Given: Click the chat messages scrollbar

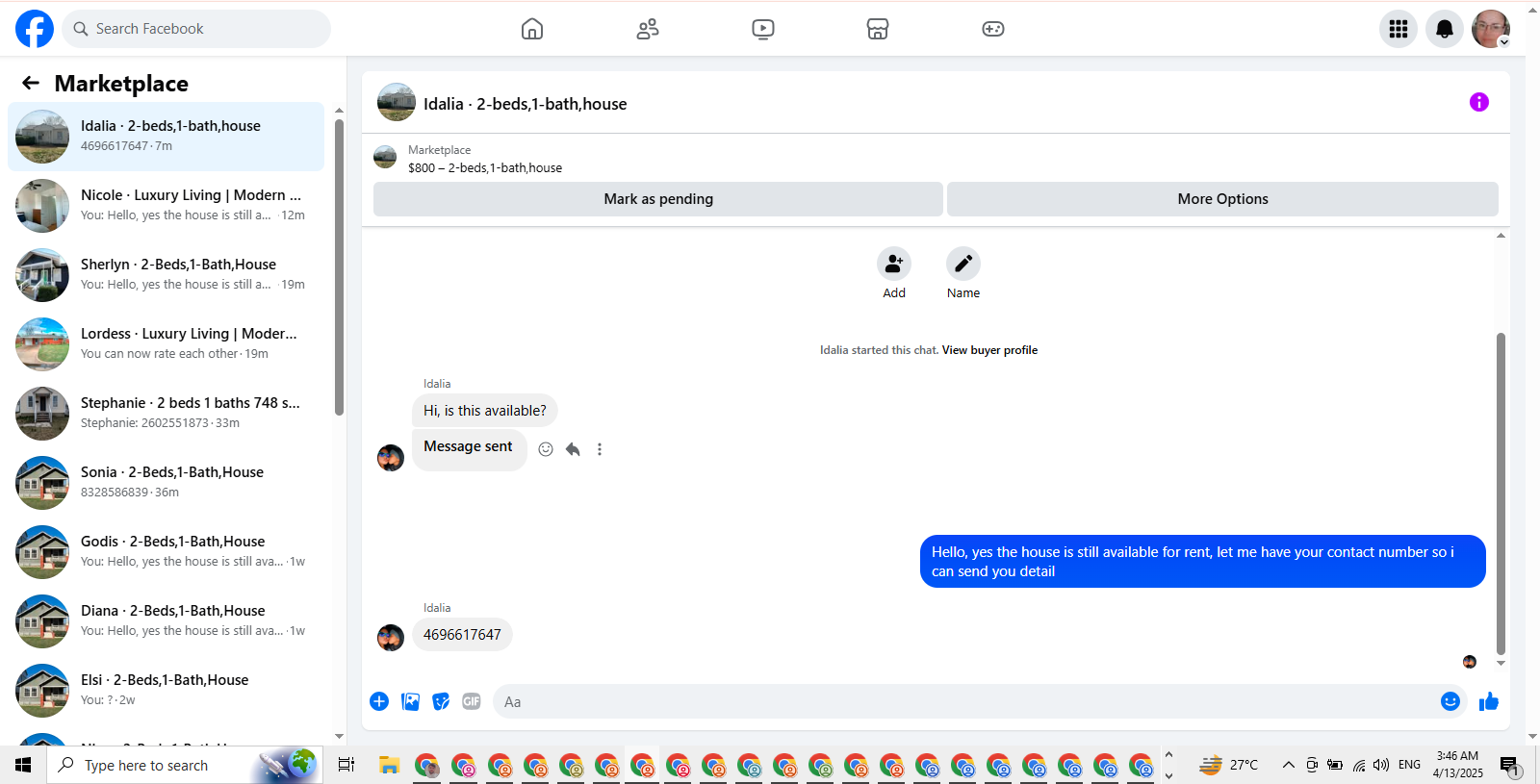Looking at the screenshot, I should click(1501, 493).
